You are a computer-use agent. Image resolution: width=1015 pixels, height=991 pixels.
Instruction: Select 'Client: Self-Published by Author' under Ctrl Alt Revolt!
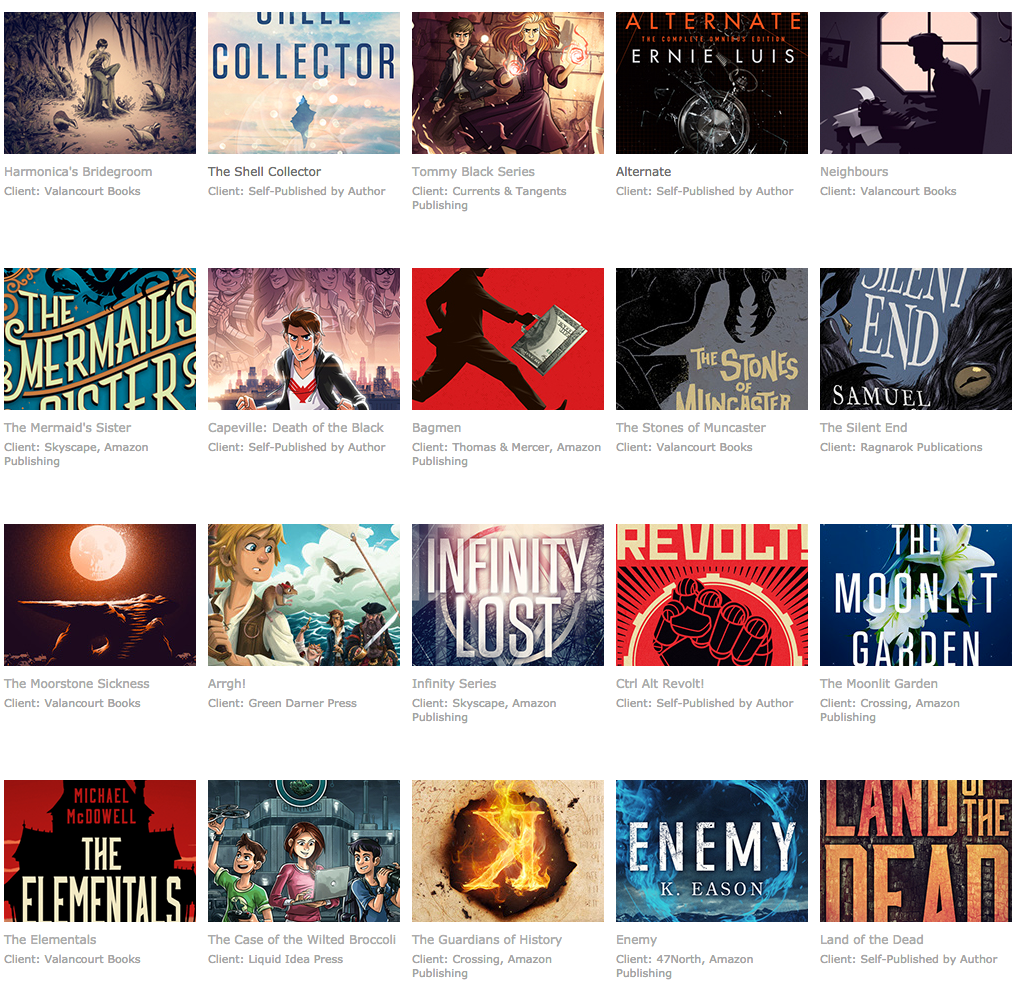(704, 703)
